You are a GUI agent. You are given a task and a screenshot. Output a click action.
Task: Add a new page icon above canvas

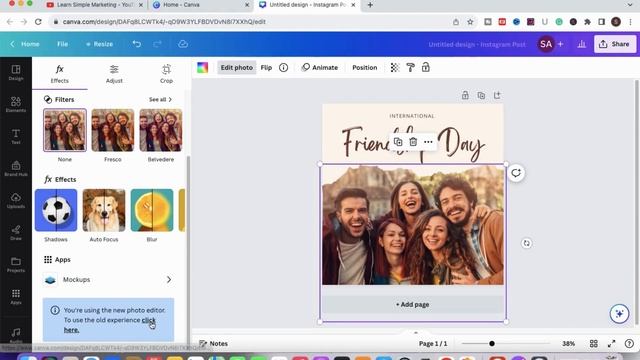tap(497, 95)
